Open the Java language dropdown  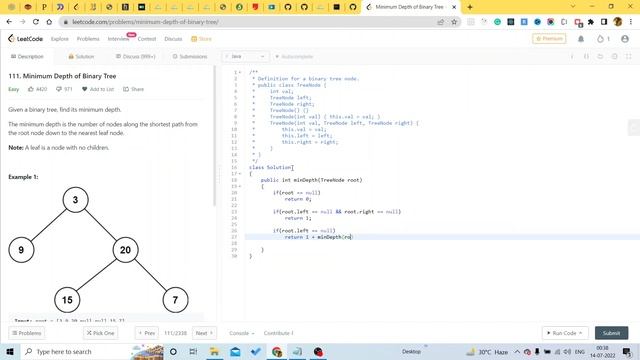[x=245, y=56]
